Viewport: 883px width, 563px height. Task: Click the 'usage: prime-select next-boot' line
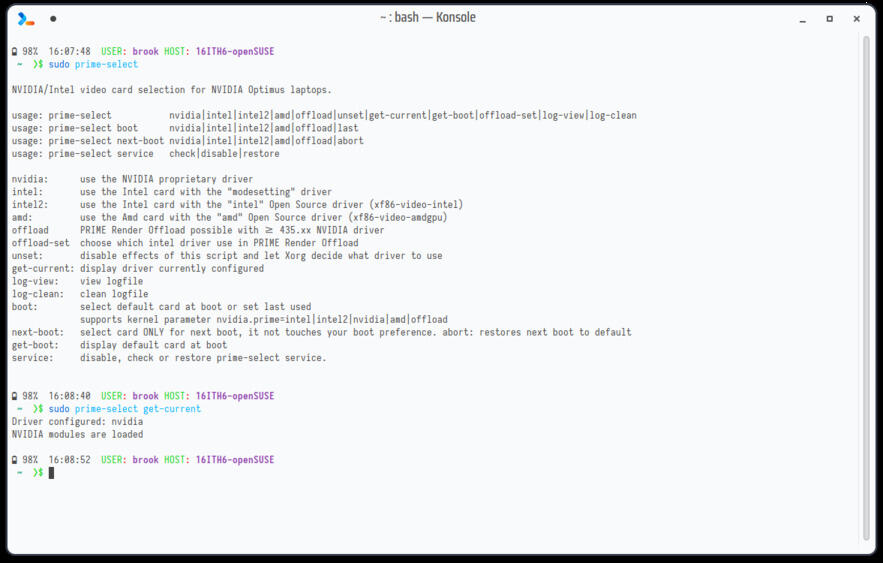click(x=188, y=141)
